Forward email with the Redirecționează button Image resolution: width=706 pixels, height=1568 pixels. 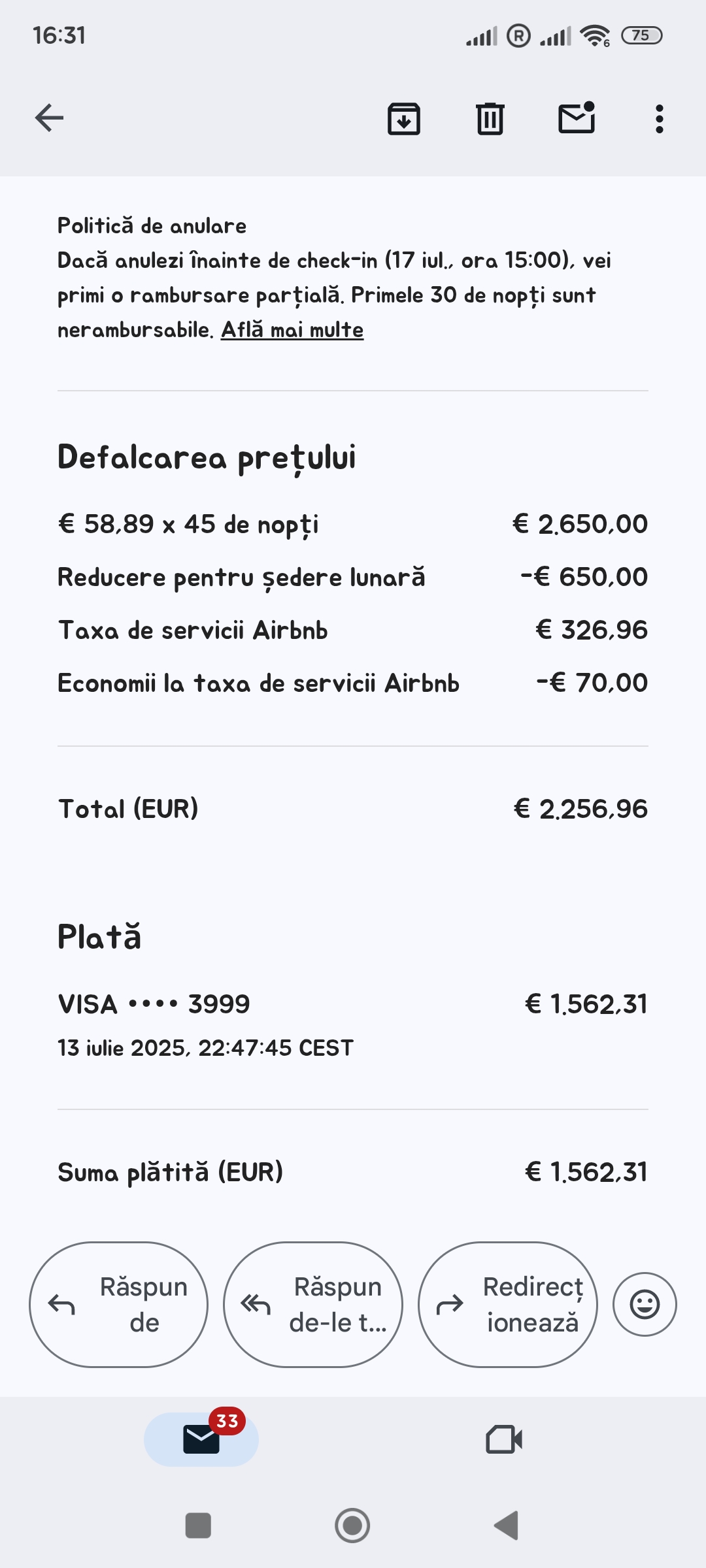[507, 1305]
